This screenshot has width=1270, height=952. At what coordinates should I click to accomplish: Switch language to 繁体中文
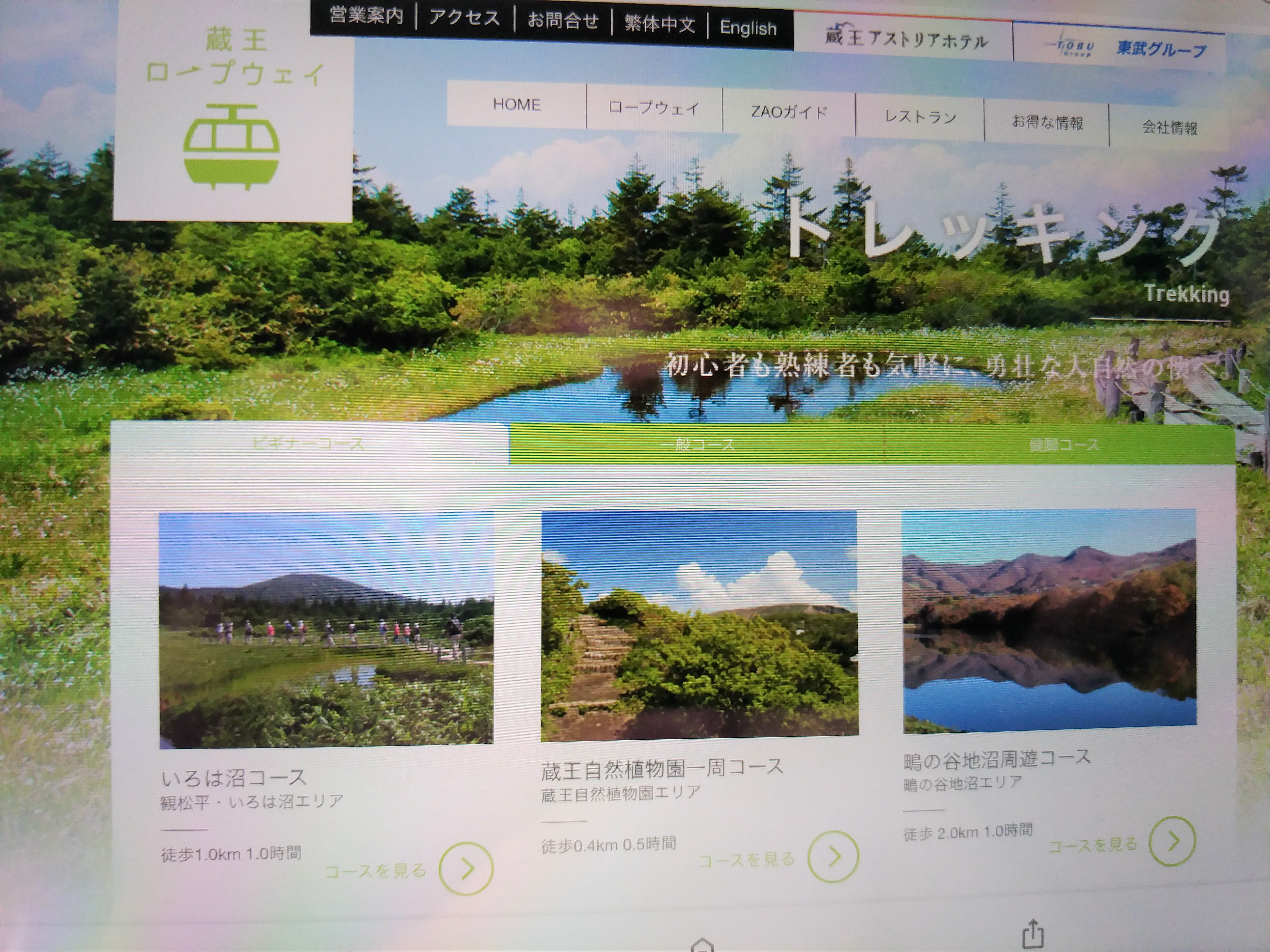point(660,24)
